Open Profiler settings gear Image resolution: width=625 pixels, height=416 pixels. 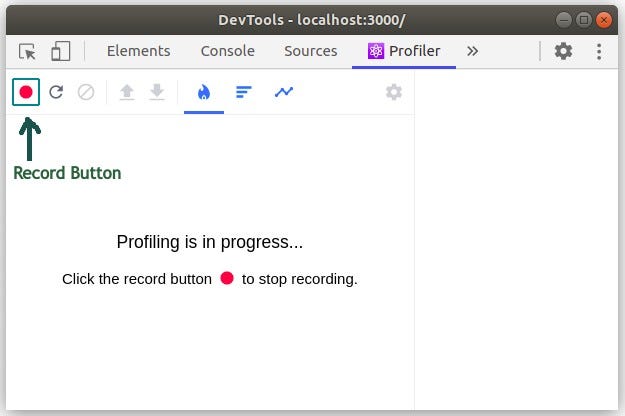(394, 92)
